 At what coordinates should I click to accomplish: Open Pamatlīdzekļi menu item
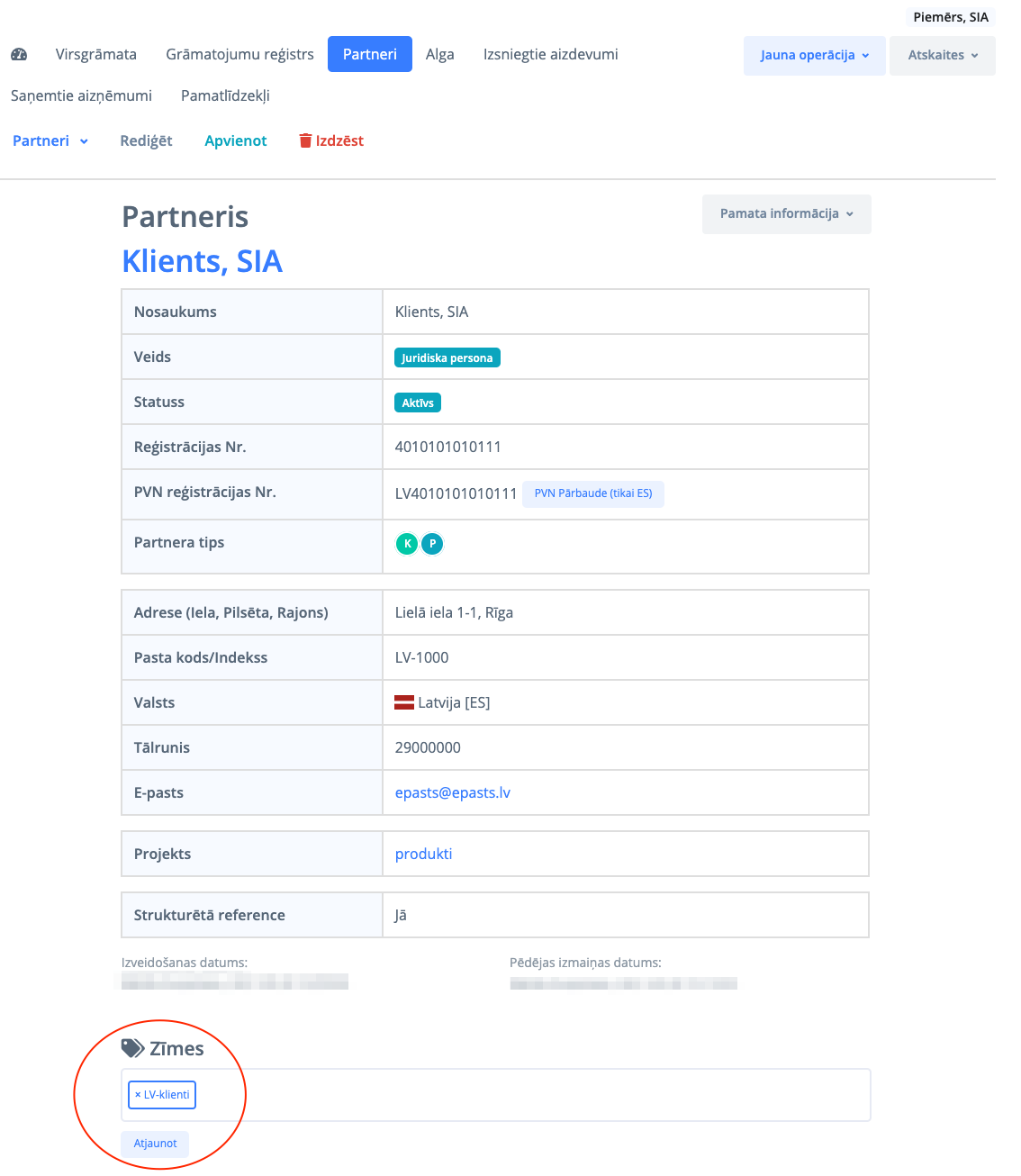point(225,95)
